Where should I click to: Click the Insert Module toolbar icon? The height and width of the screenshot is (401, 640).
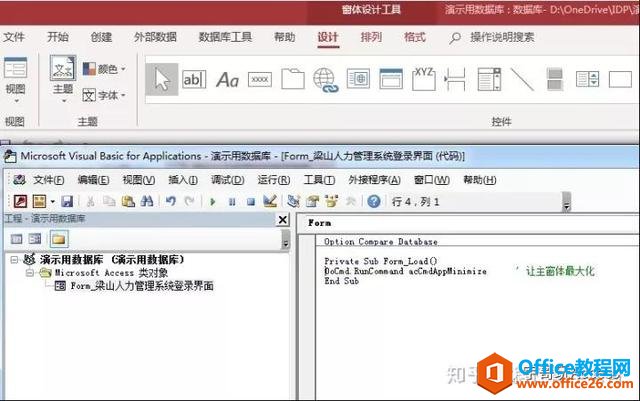(40, 201)
